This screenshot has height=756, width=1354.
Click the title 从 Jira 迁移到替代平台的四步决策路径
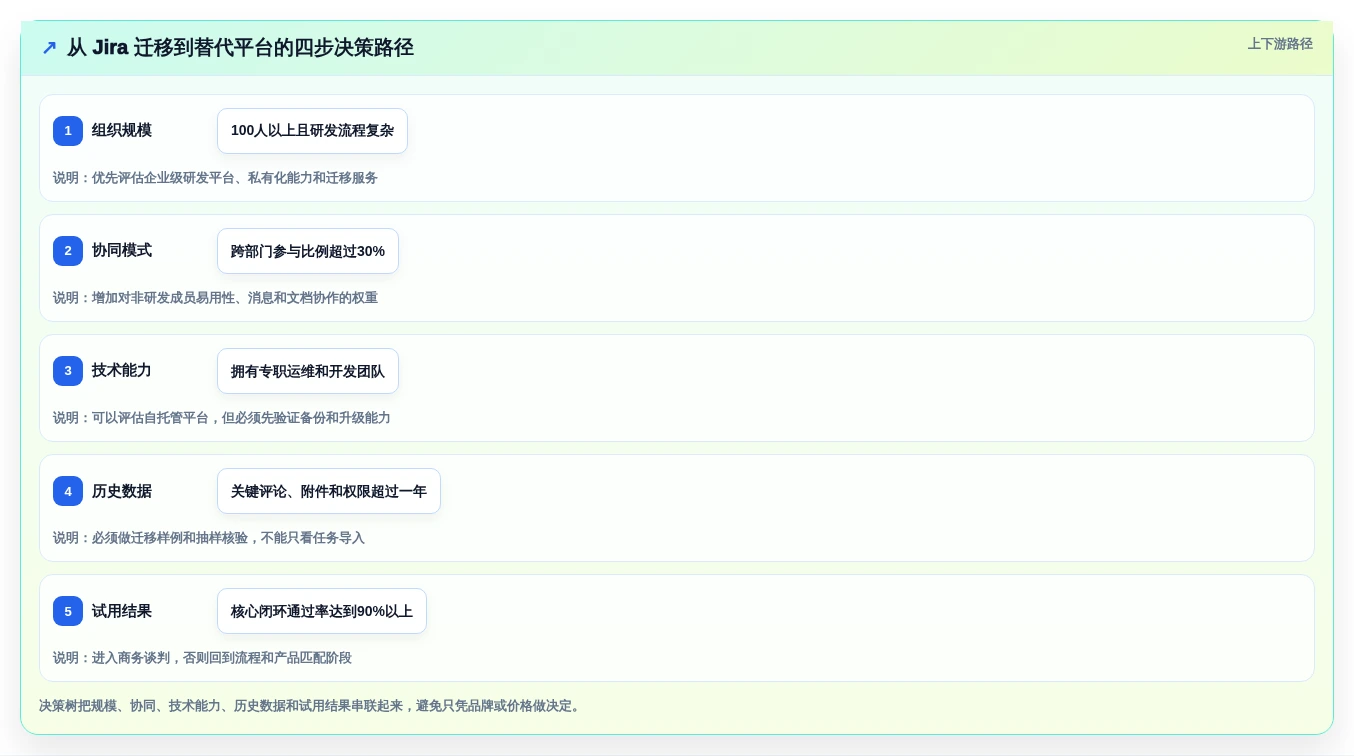(240, 48)
